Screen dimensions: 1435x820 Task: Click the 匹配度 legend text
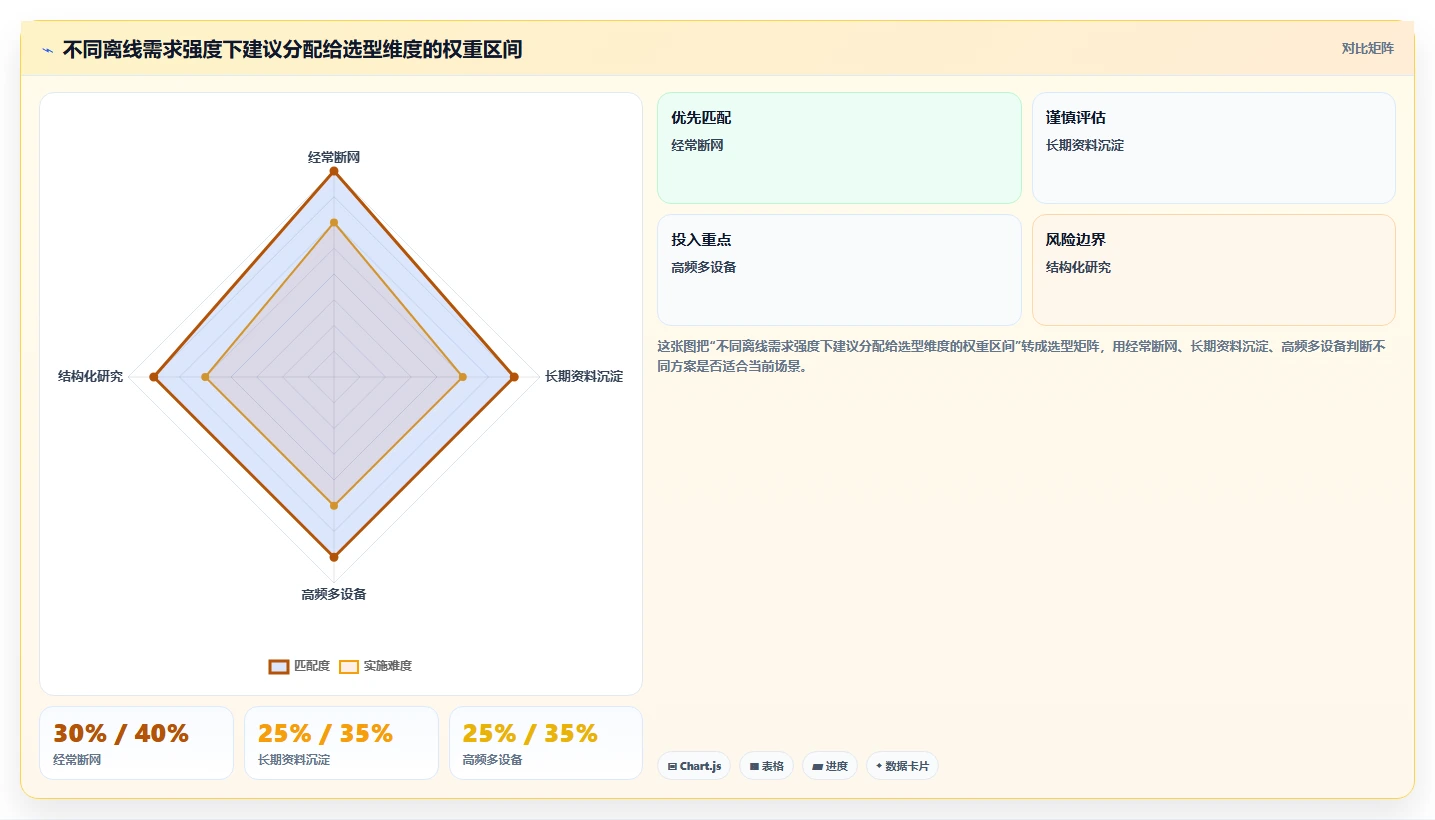pos(312,666)
